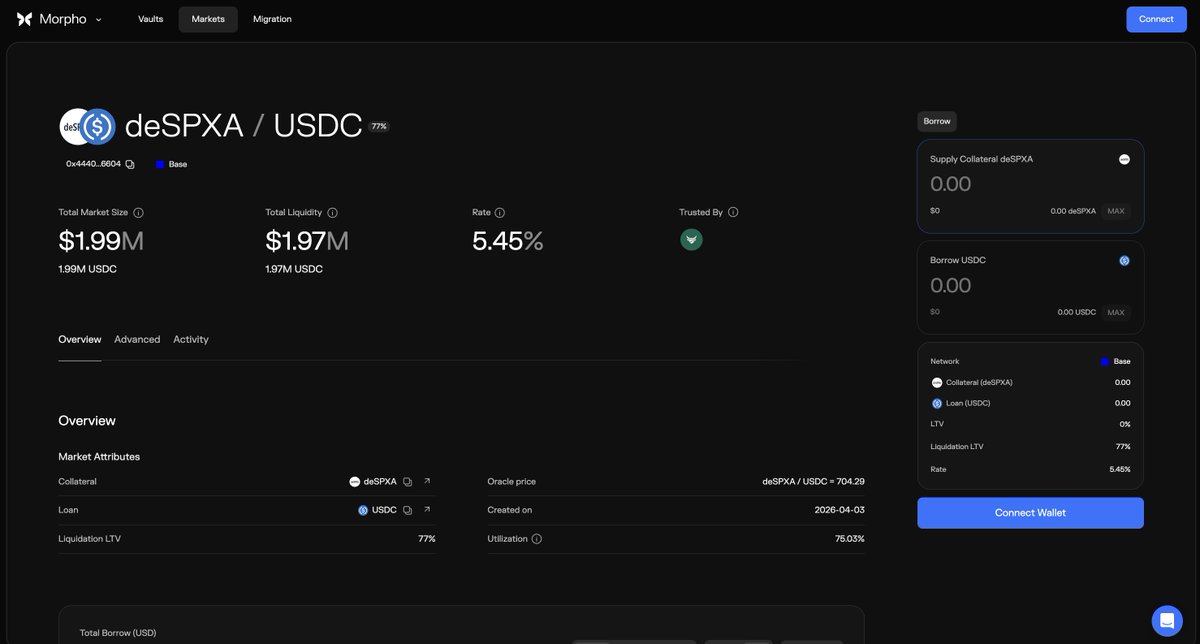Image resolution: width=1200 pixels, height=644 pixels.
Task: Show info icon next to Trusted By
Action: [x=733, y=213]
